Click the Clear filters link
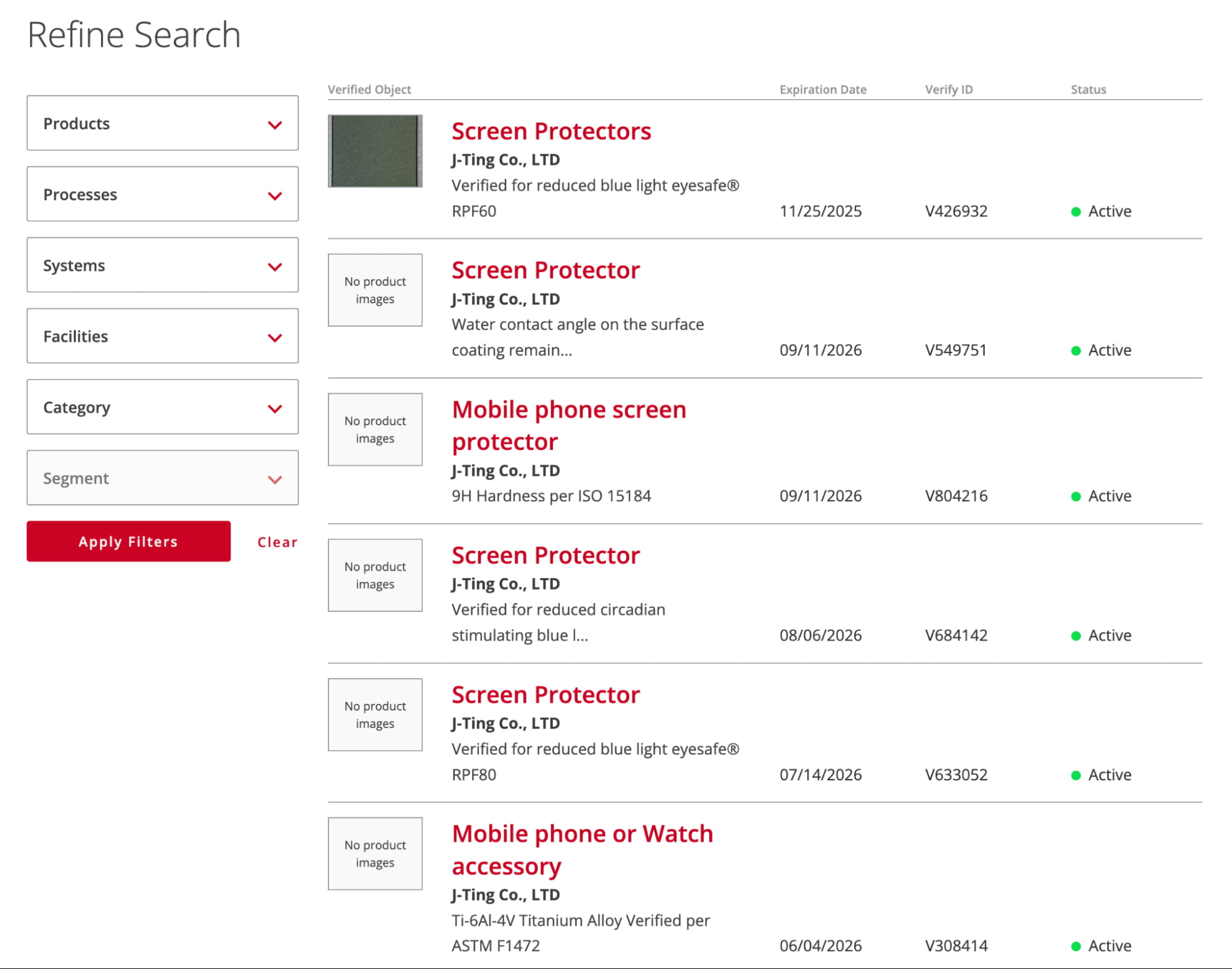 (277, 542)
